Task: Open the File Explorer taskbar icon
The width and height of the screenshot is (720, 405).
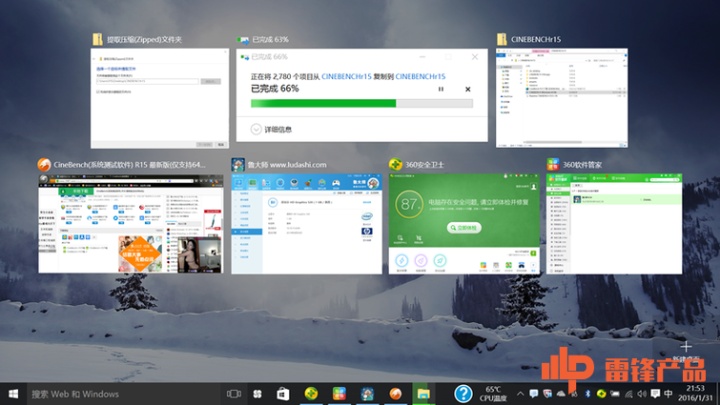Action: [423, 394]
